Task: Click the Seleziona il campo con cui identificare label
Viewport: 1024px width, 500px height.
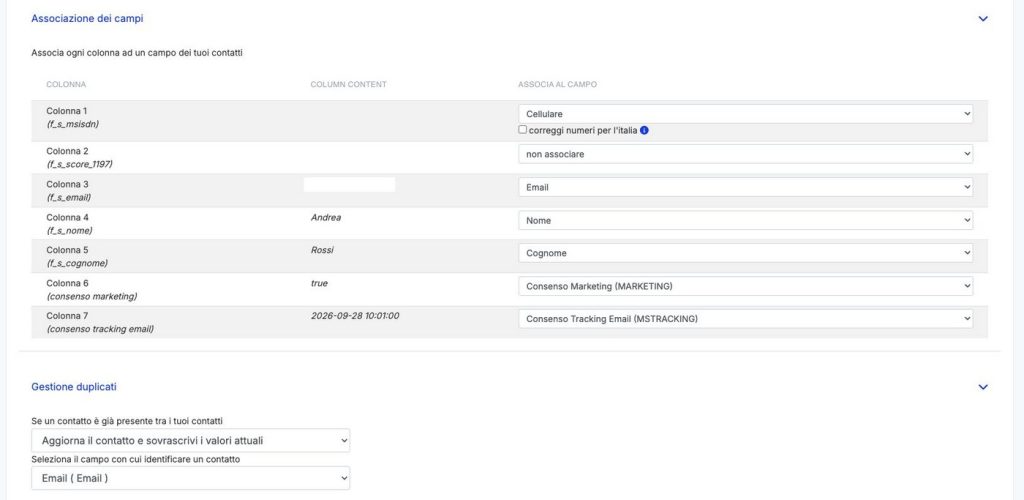Action: pyautogui.click(x=136, y=460)
